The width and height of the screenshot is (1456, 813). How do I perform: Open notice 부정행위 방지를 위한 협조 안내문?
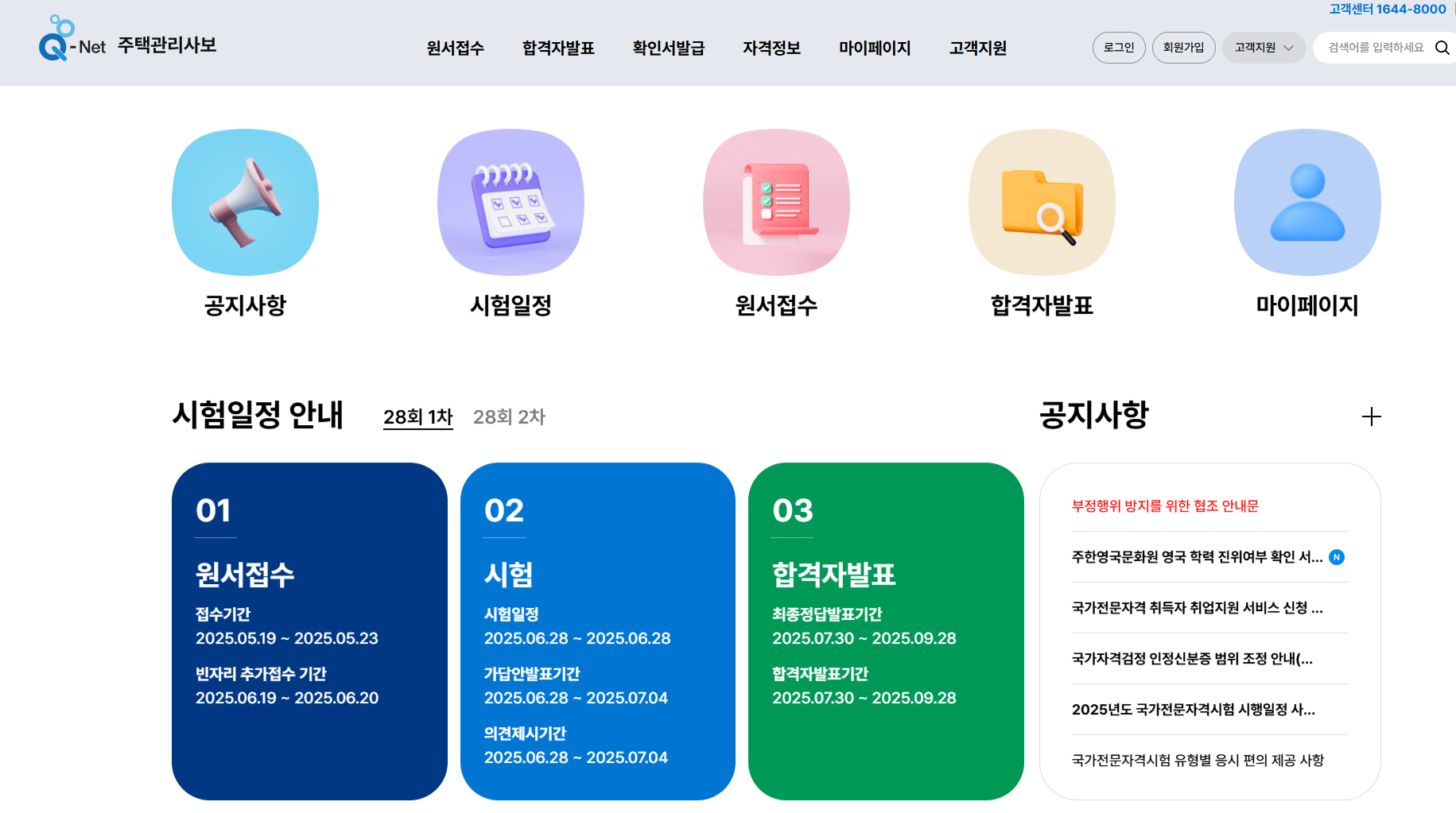[x=1165, y=506]
